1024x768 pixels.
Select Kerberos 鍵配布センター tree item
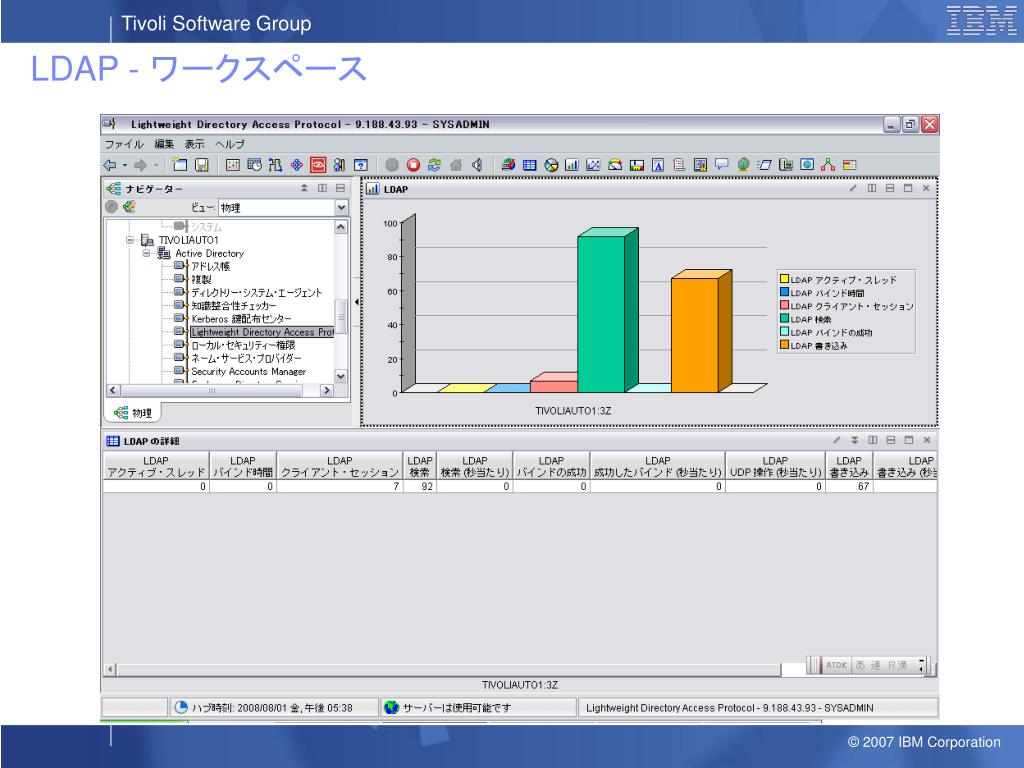(x=242, y=319)
